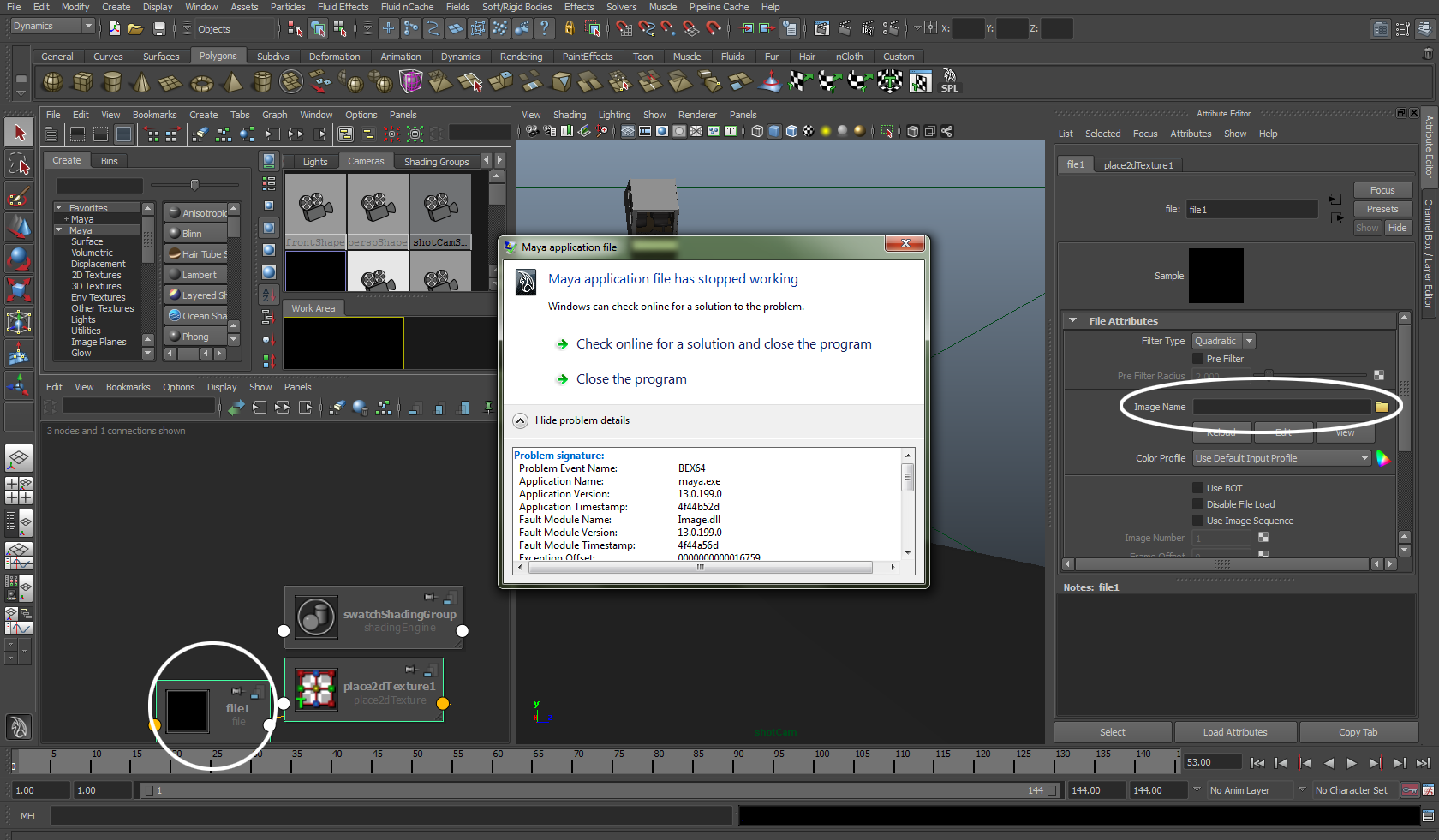The width and height of the screenshot is (1439, 840).
Task: Click the Presets button
Action: [1382, 209]
